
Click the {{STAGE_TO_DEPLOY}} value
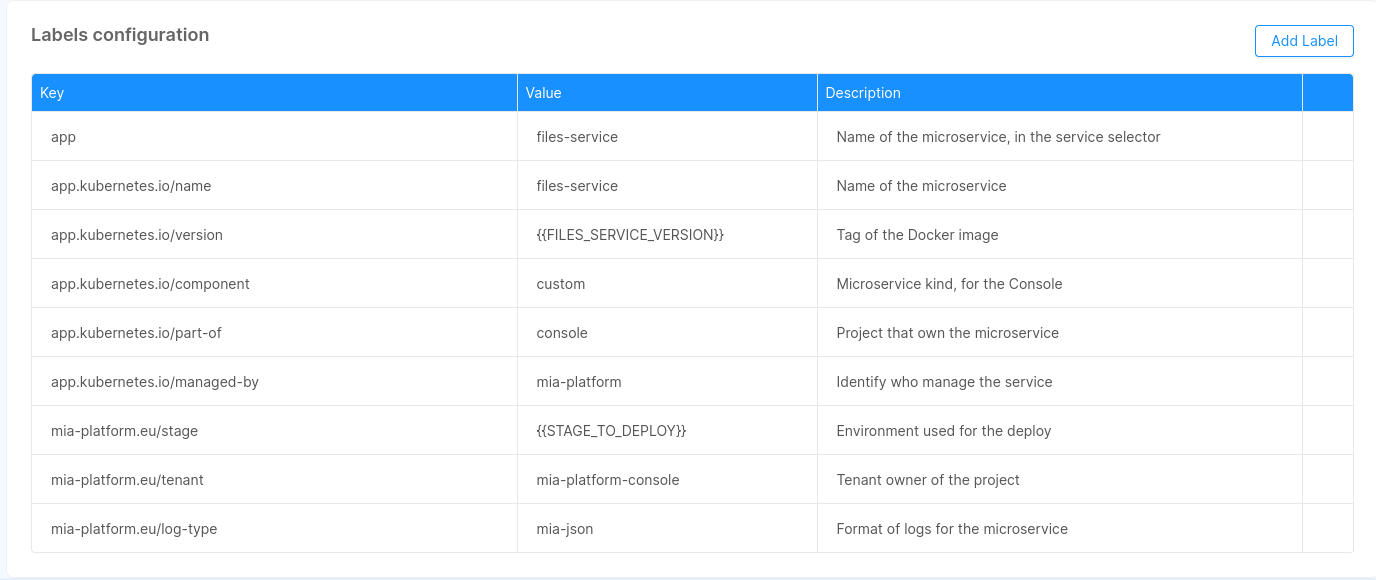pyautogui.click(x=611, y=431)
